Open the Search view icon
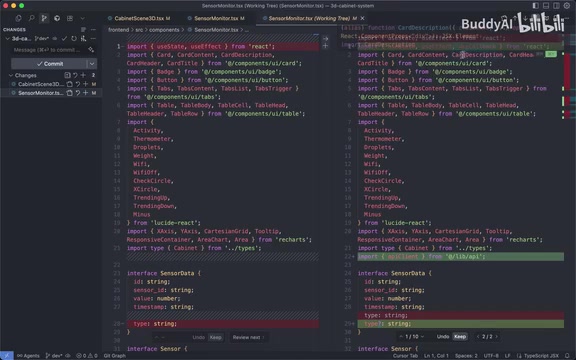Screen dimensions: 576x360 point(32,18)
